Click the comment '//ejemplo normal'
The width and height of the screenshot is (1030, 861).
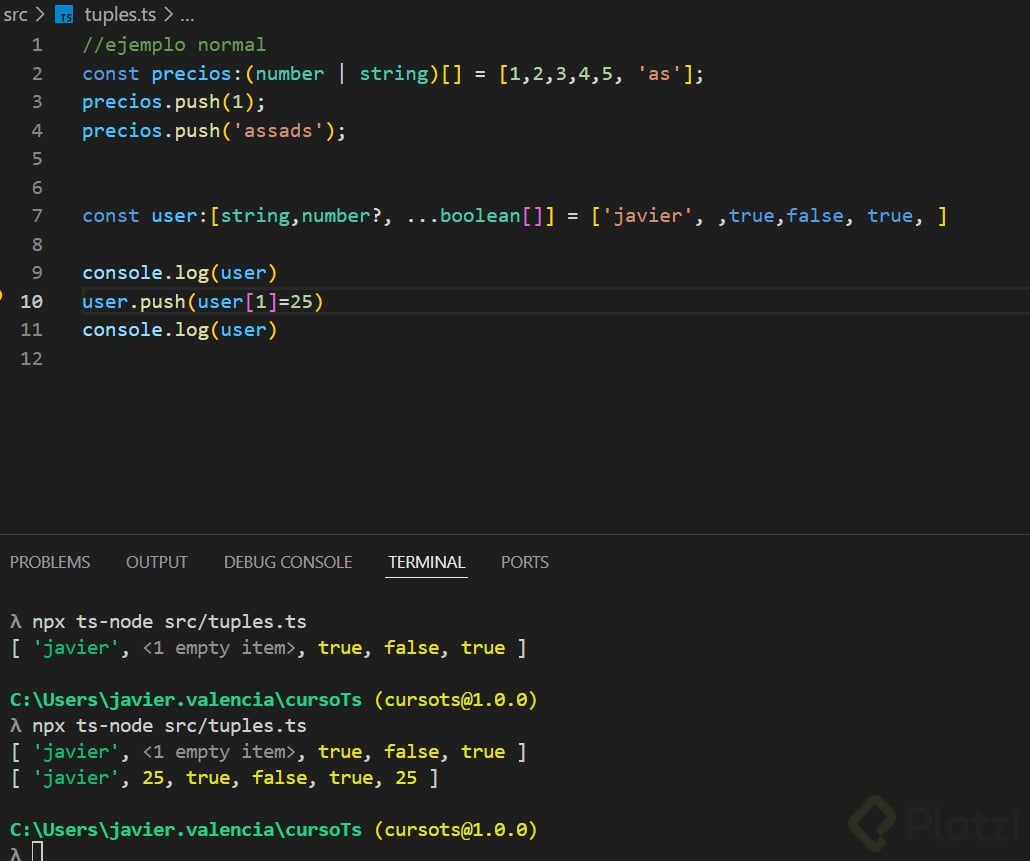point(174,45)
